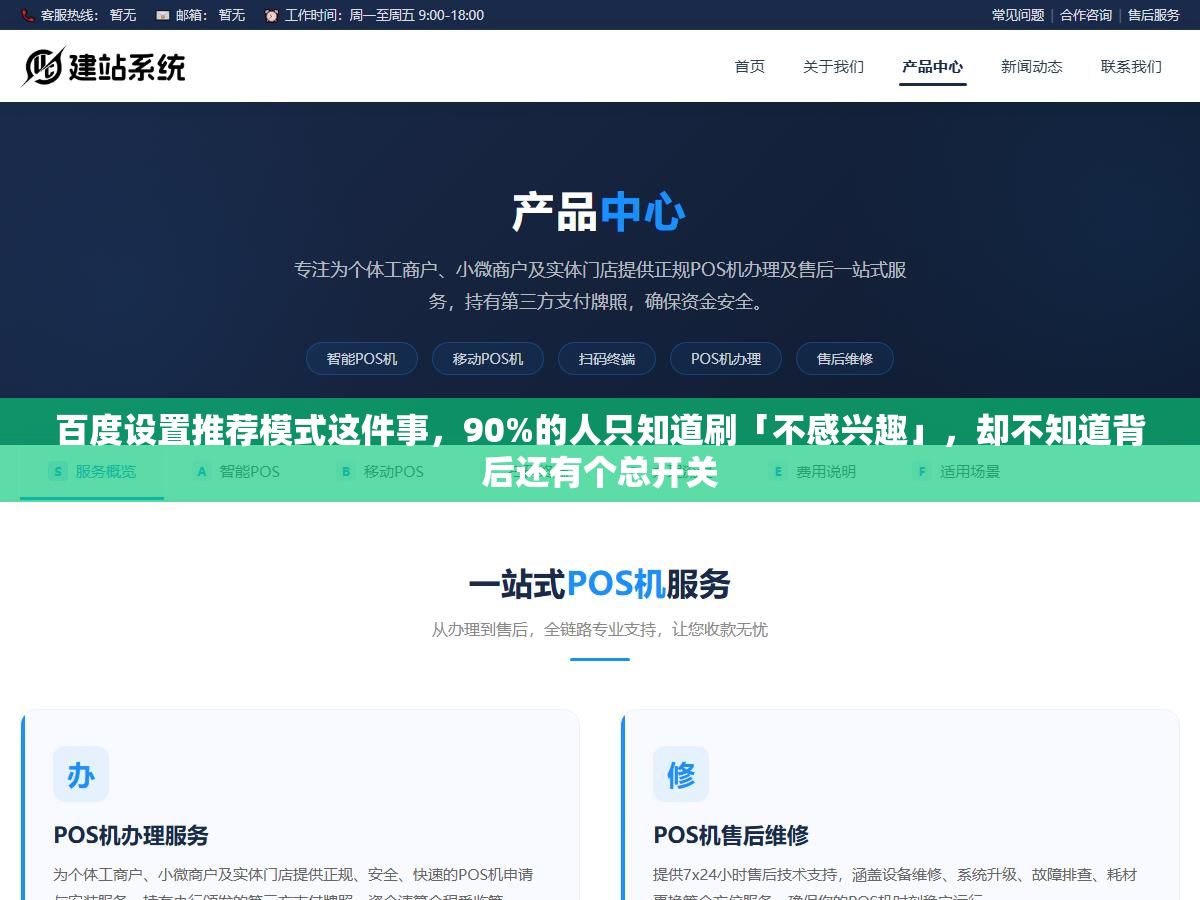
Task: Click the clock icon beside 工作时间
Action: [271, 15]
